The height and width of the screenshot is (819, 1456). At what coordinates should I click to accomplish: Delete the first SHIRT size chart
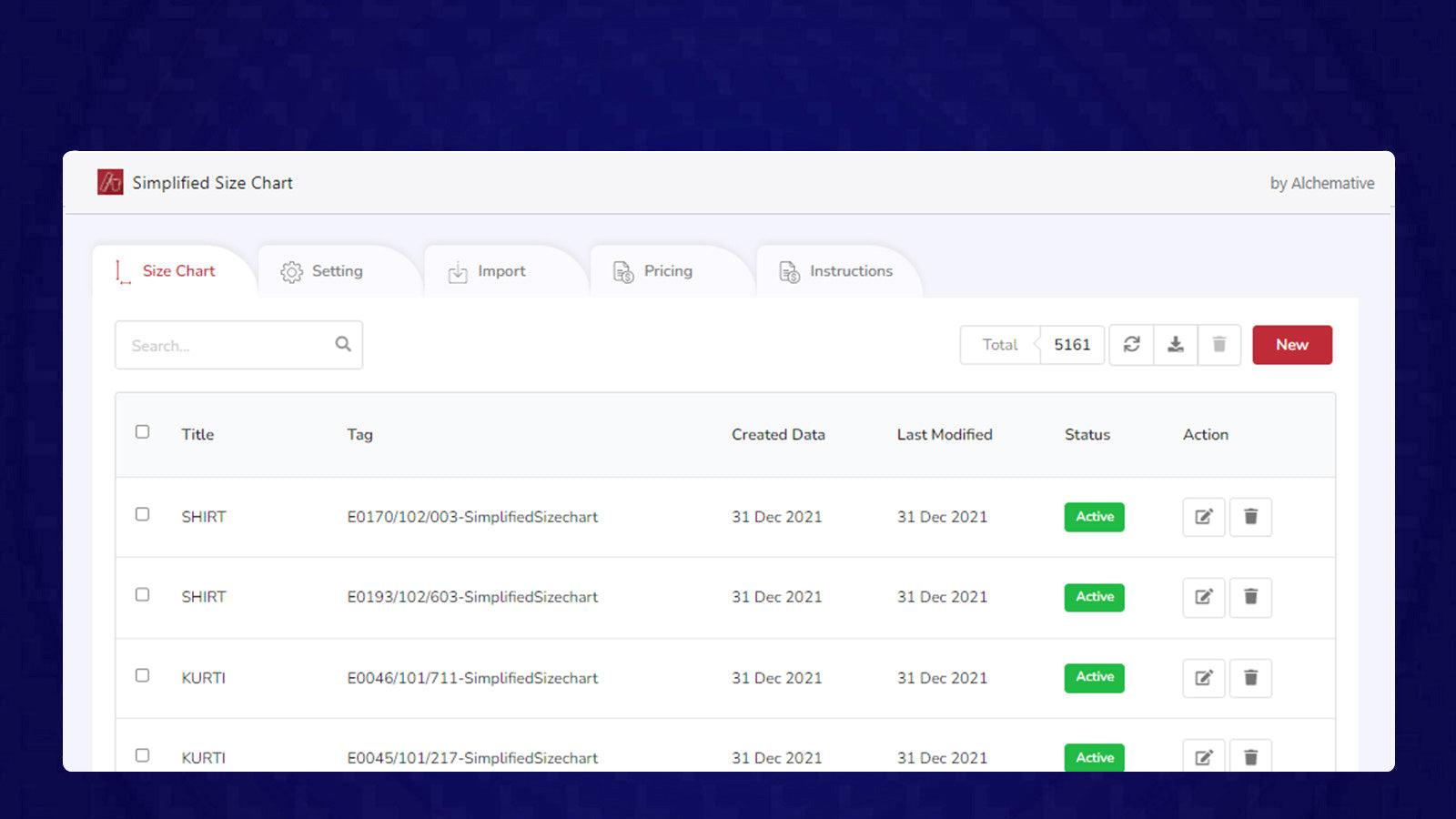pyautogui.click(x=1250, y=517)
